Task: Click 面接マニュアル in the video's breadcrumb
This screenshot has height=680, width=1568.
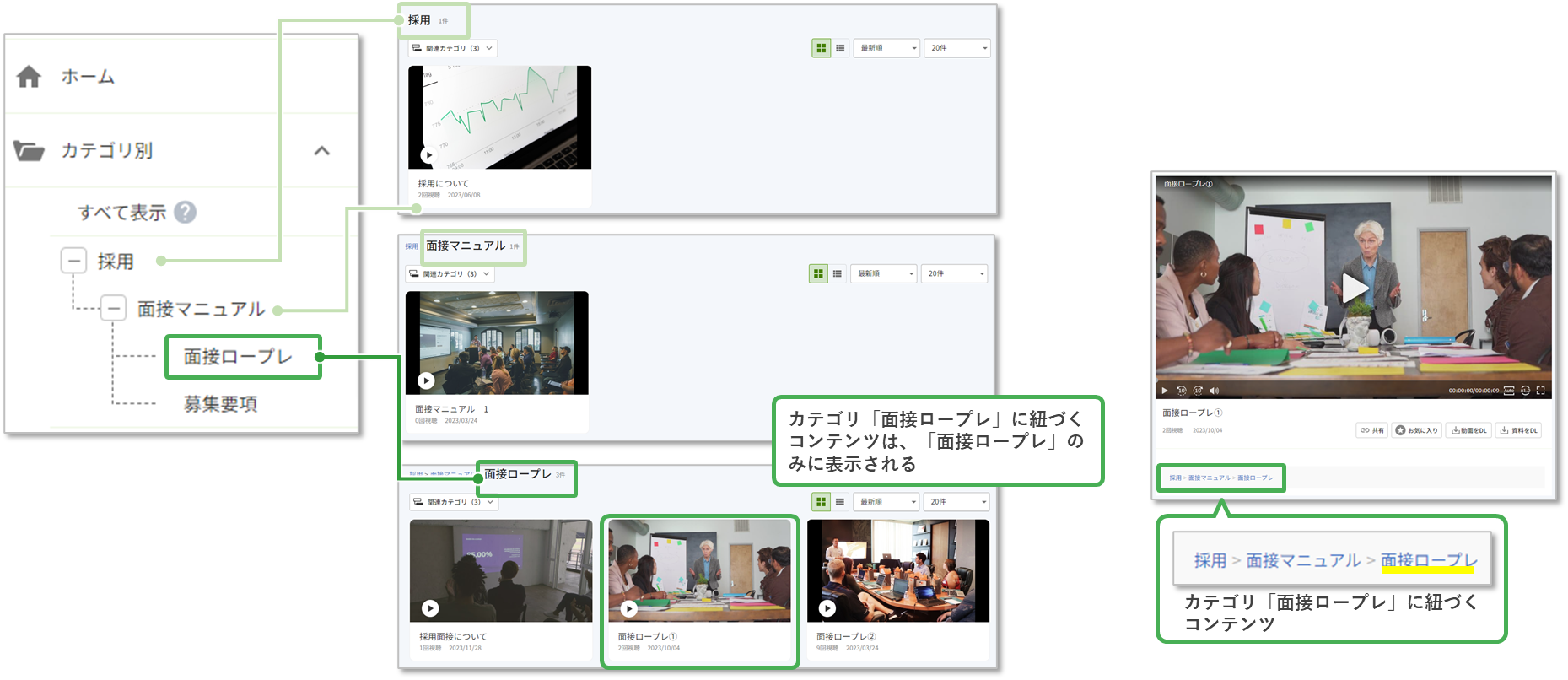Action: [1210, 478]
